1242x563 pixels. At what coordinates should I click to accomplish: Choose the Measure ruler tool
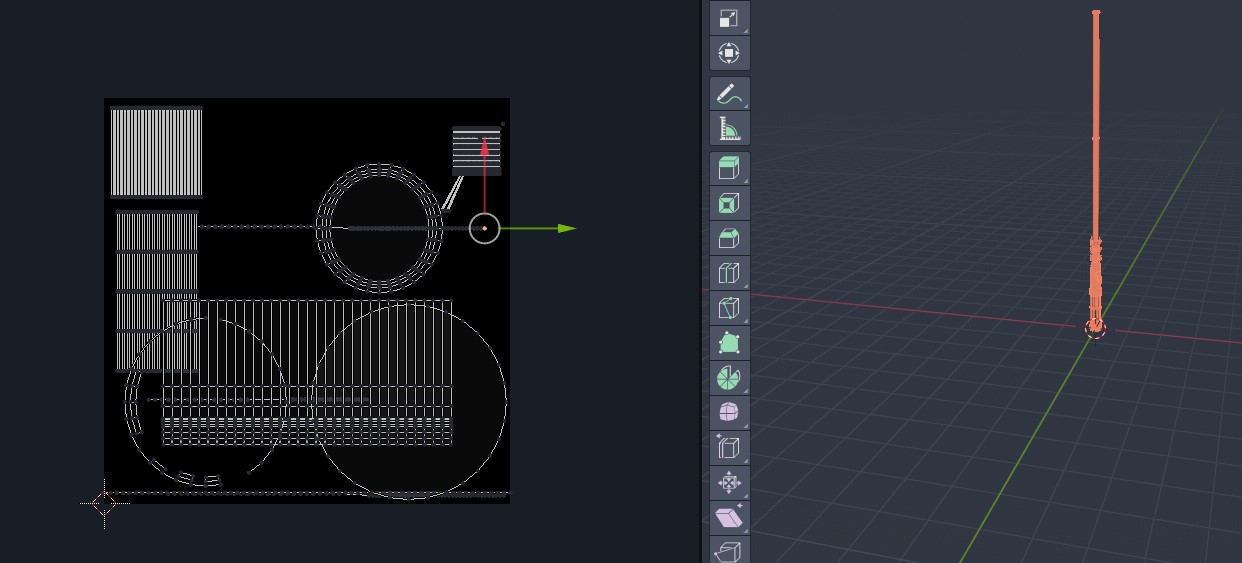pyautogui.click(x=729, y=129)
